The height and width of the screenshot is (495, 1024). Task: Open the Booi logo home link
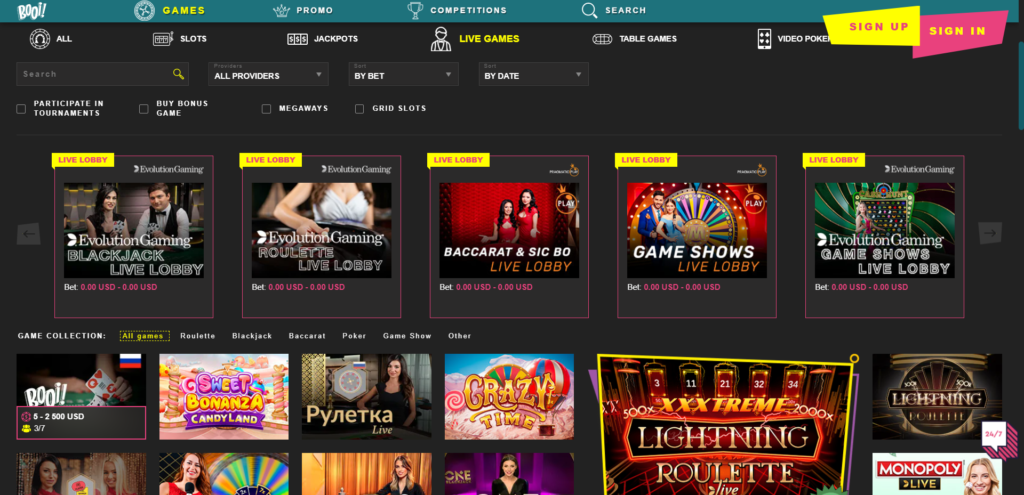click(x=31, y=10)
